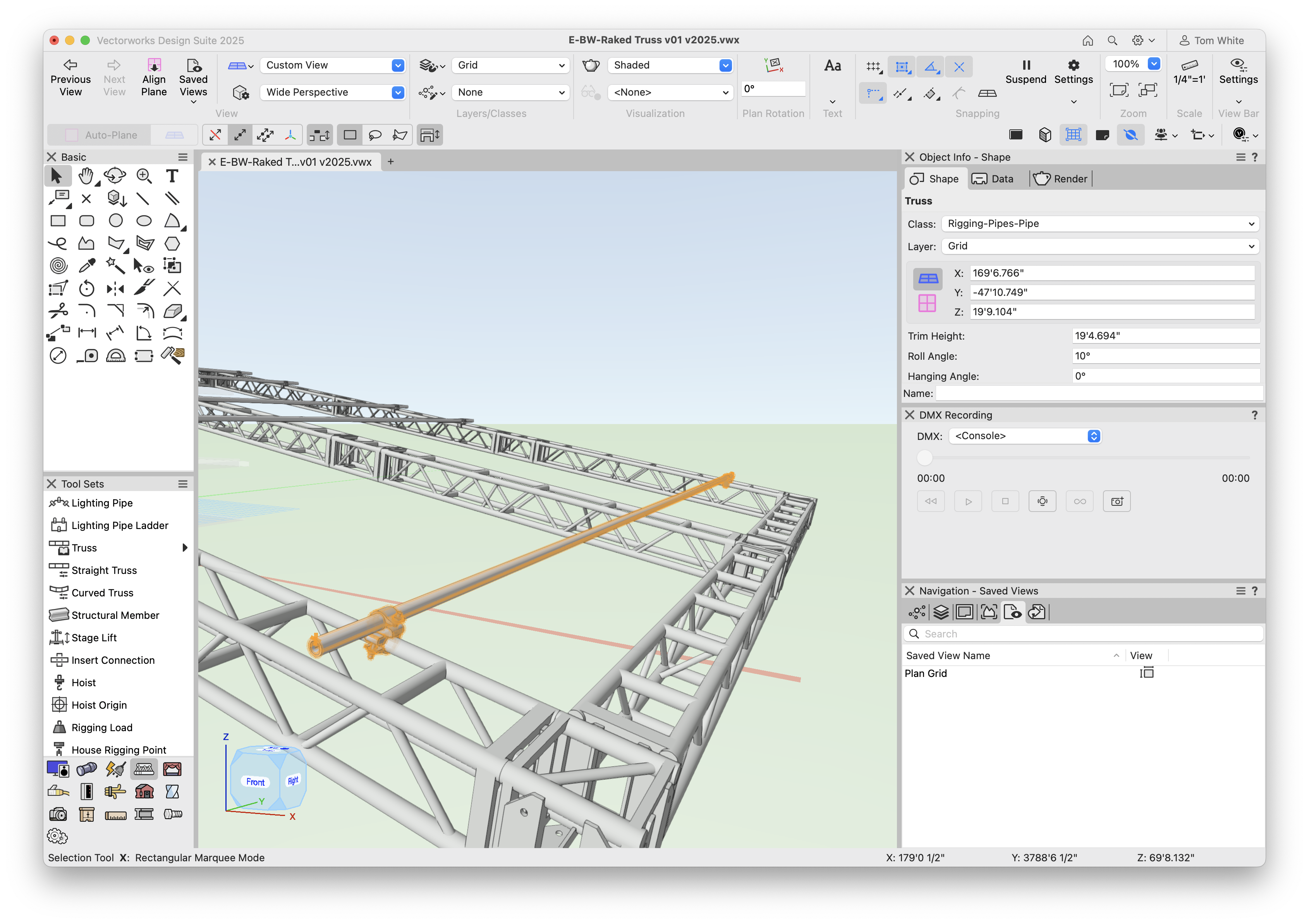Switch to the Render tab
1309x924 pixels.
[1060, 179]
